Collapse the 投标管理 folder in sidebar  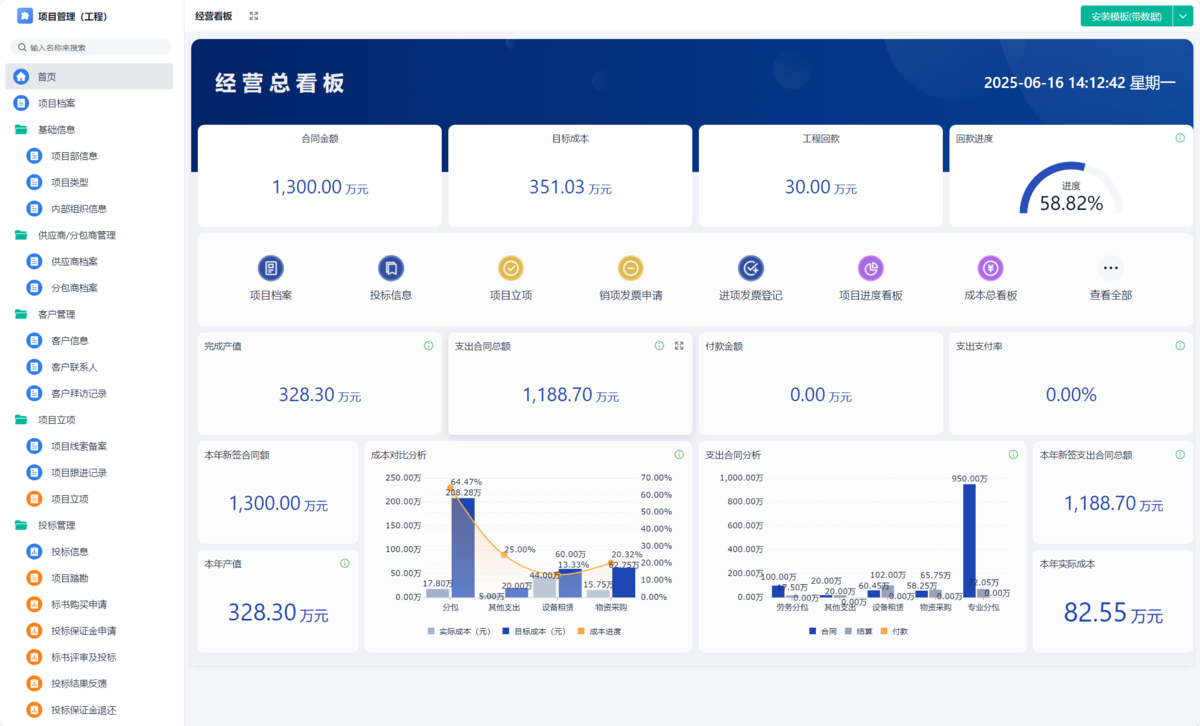(x=56, y=525)
